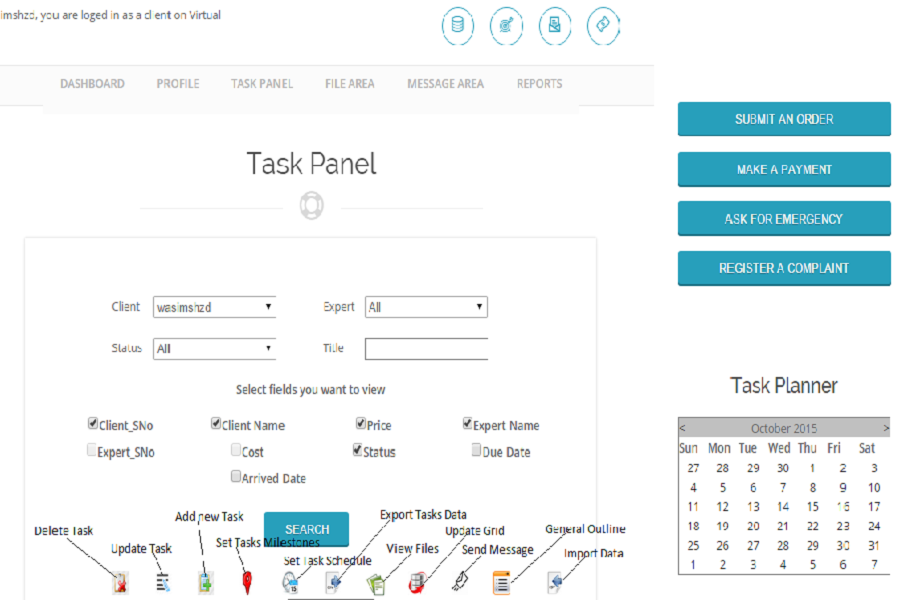Open the General Outline icon

[502, 583]
